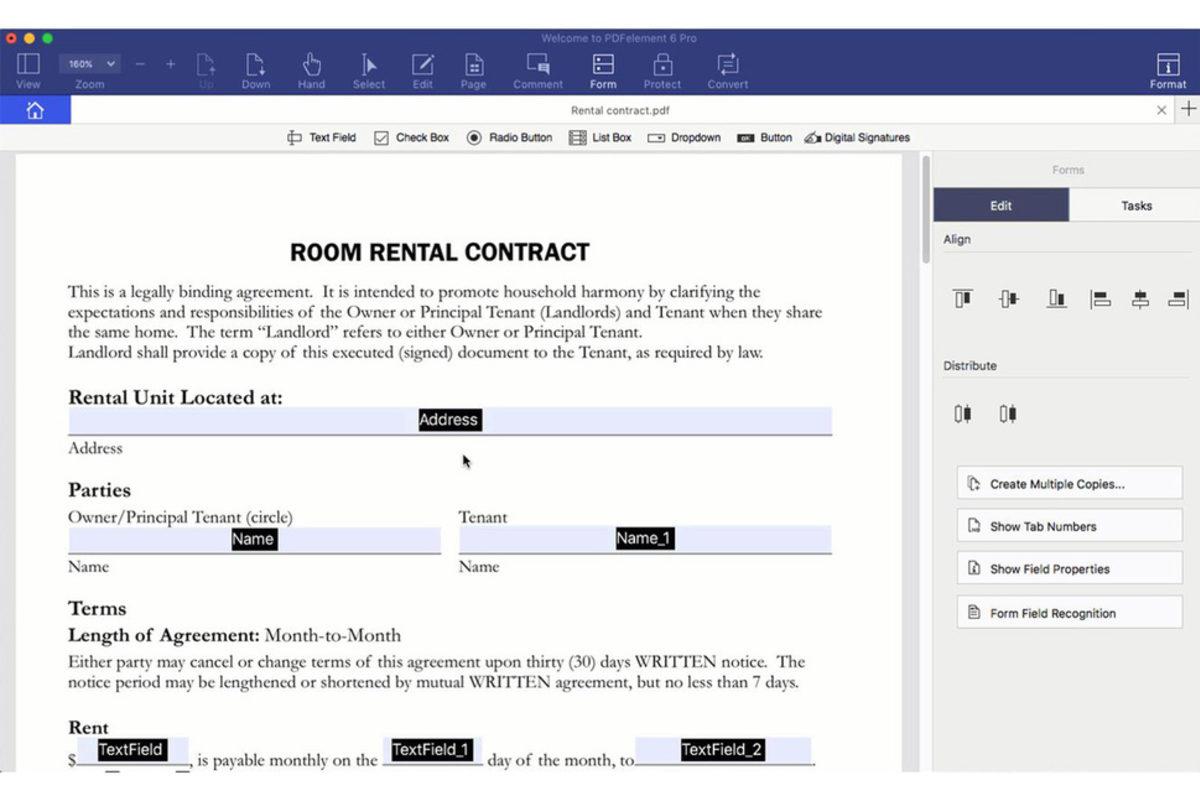Image resolution: width=1200 pixels, height=801 pixels.
Task: Select the Address text field
Action: pos(449,421)
